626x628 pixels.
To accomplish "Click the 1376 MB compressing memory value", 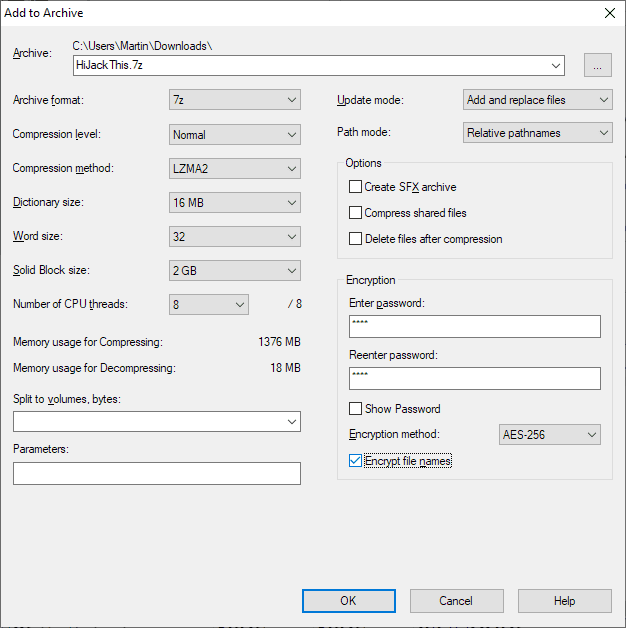I will [x=279, y=342].
